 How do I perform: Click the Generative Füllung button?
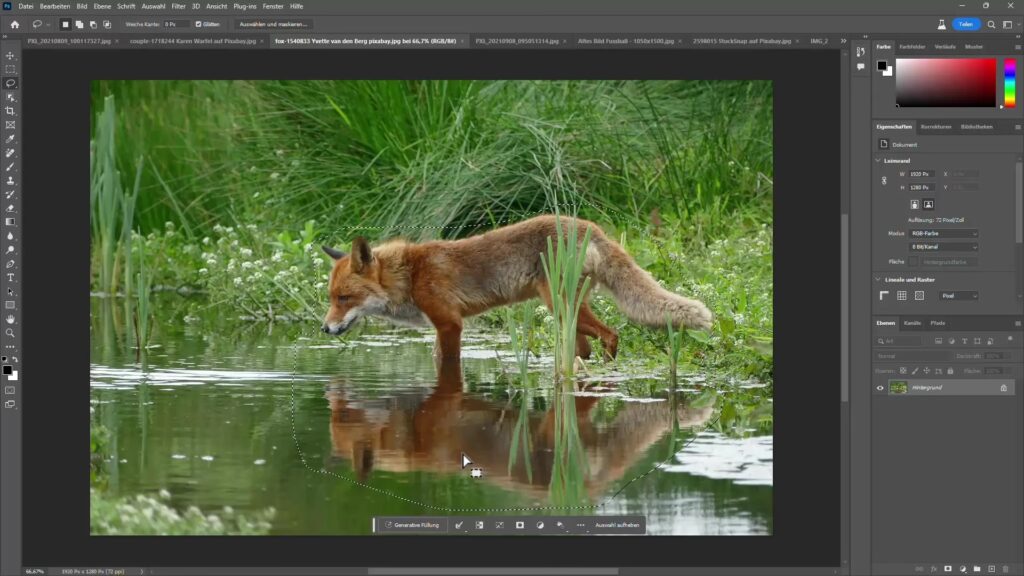(412, 525)
